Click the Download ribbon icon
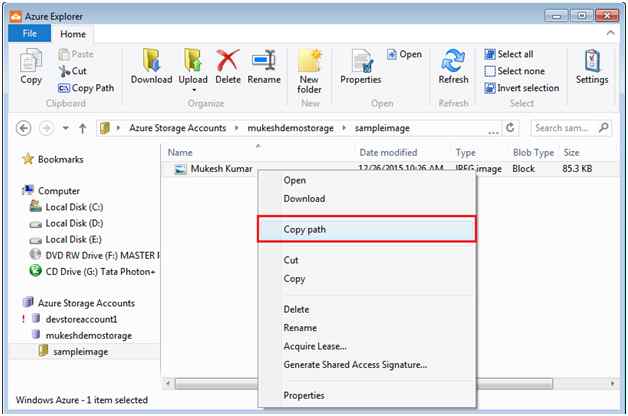Image resolution: width=628 pixels, height=416 pixels. click(x=151, y=66)
